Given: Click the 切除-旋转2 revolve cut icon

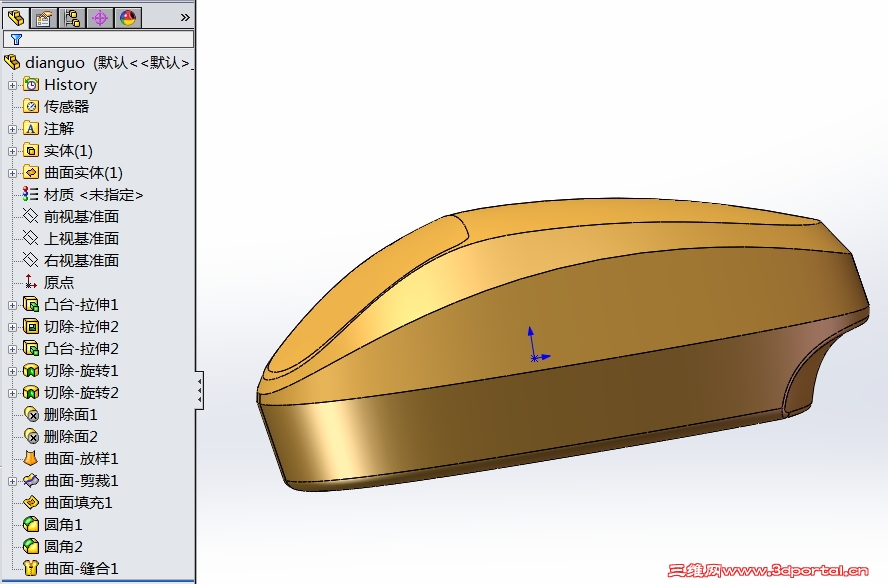Looking at the screenshot, I should click(x=31, y=393).
